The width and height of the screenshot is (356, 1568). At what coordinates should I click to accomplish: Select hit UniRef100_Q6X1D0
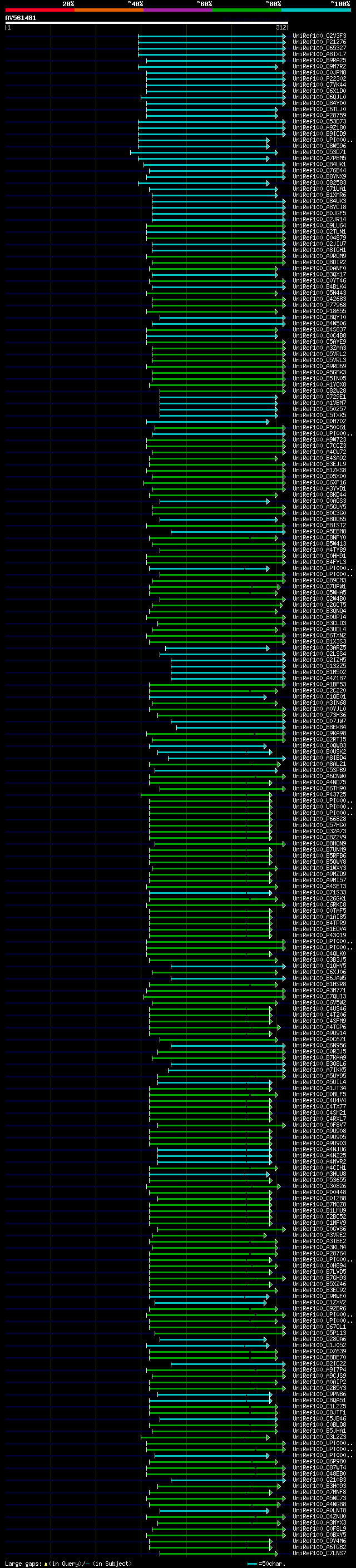(x=319, y=91)
